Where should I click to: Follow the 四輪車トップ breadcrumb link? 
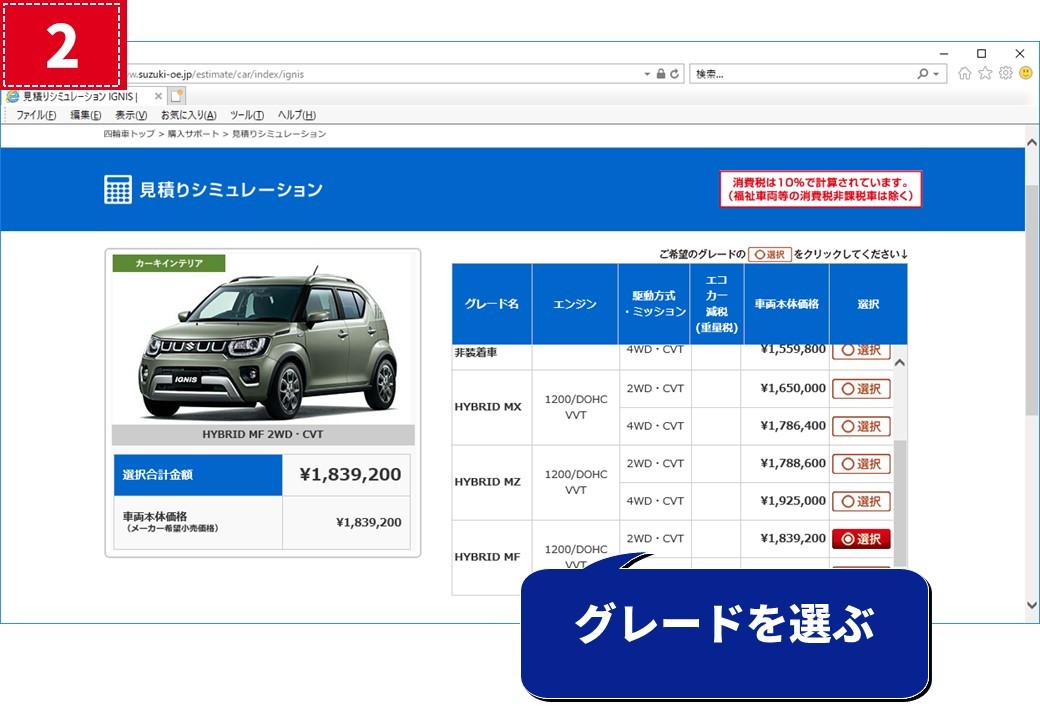(x=129, y=134)
